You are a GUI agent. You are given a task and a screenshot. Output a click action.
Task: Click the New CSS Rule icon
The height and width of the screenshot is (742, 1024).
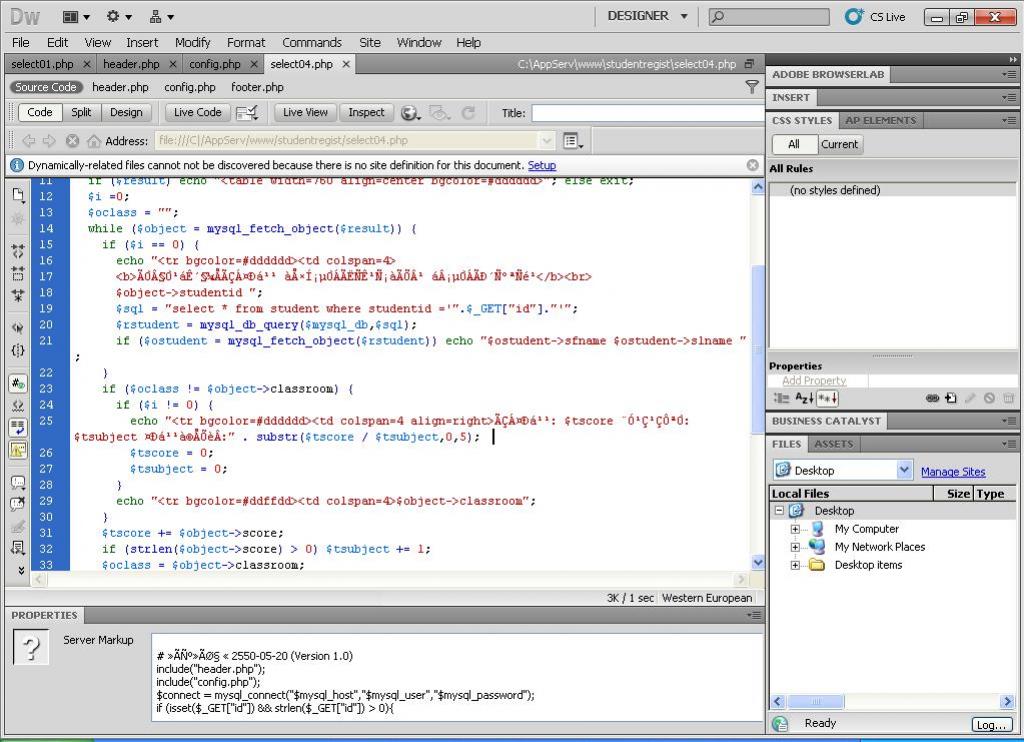point(951,398)
